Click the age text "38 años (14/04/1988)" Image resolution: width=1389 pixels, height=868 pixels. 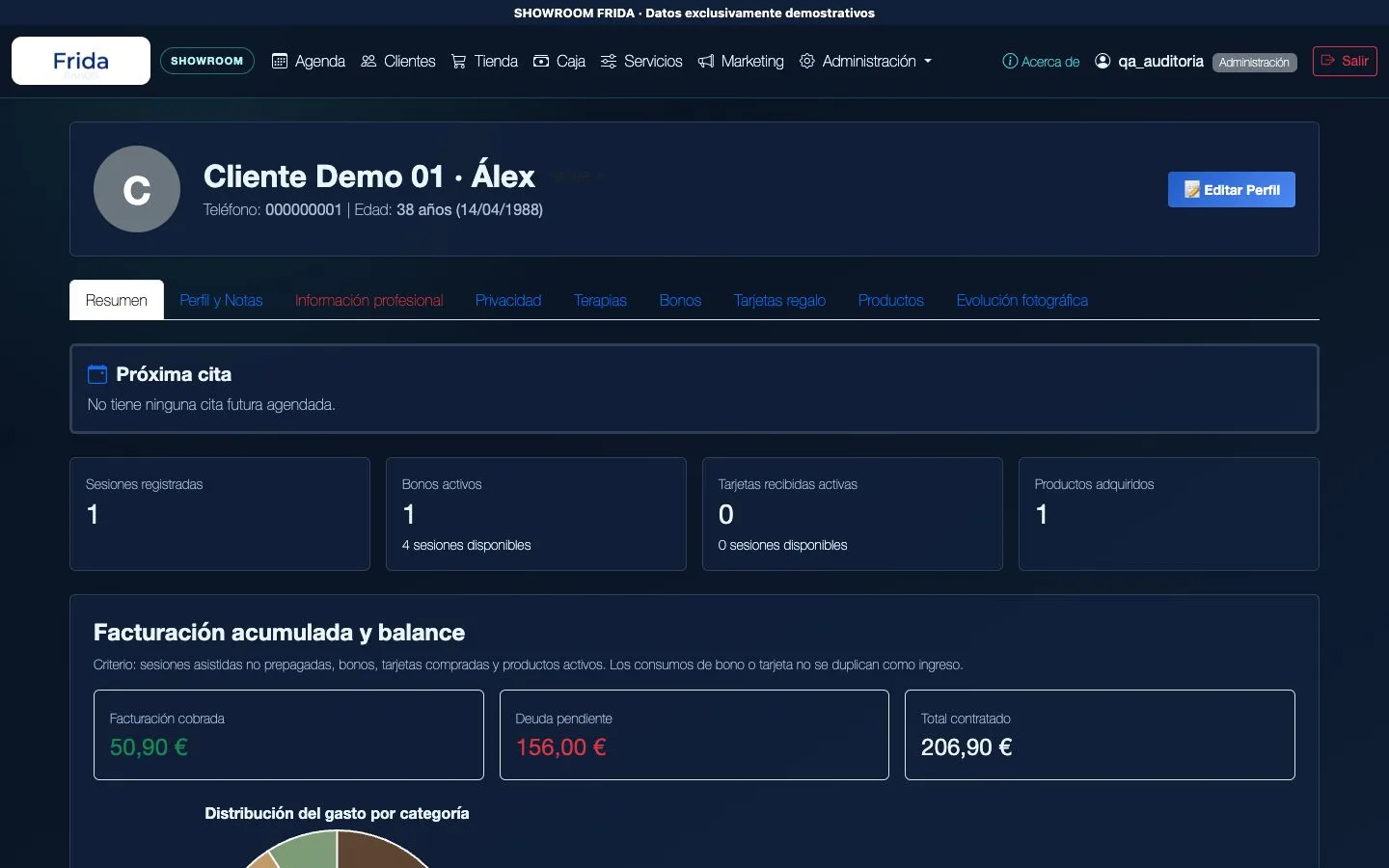coord(470,209)
